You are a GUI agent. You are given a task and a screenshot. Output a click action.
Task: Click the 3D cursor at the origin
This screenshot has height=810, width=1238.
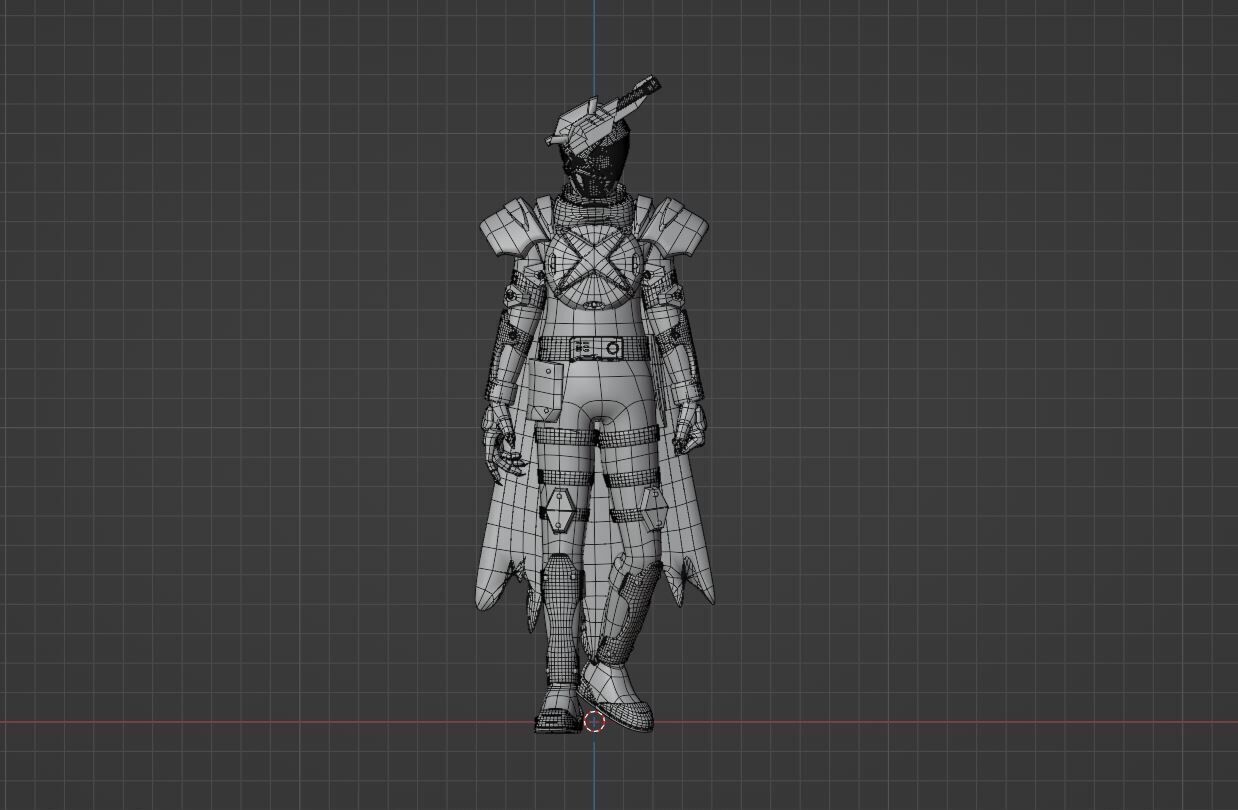[594, 721]
